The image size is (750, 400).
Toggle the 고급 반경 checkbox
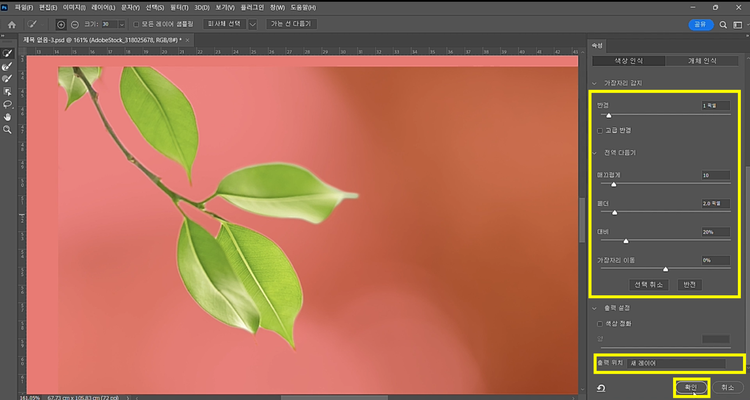click(600, 130)
